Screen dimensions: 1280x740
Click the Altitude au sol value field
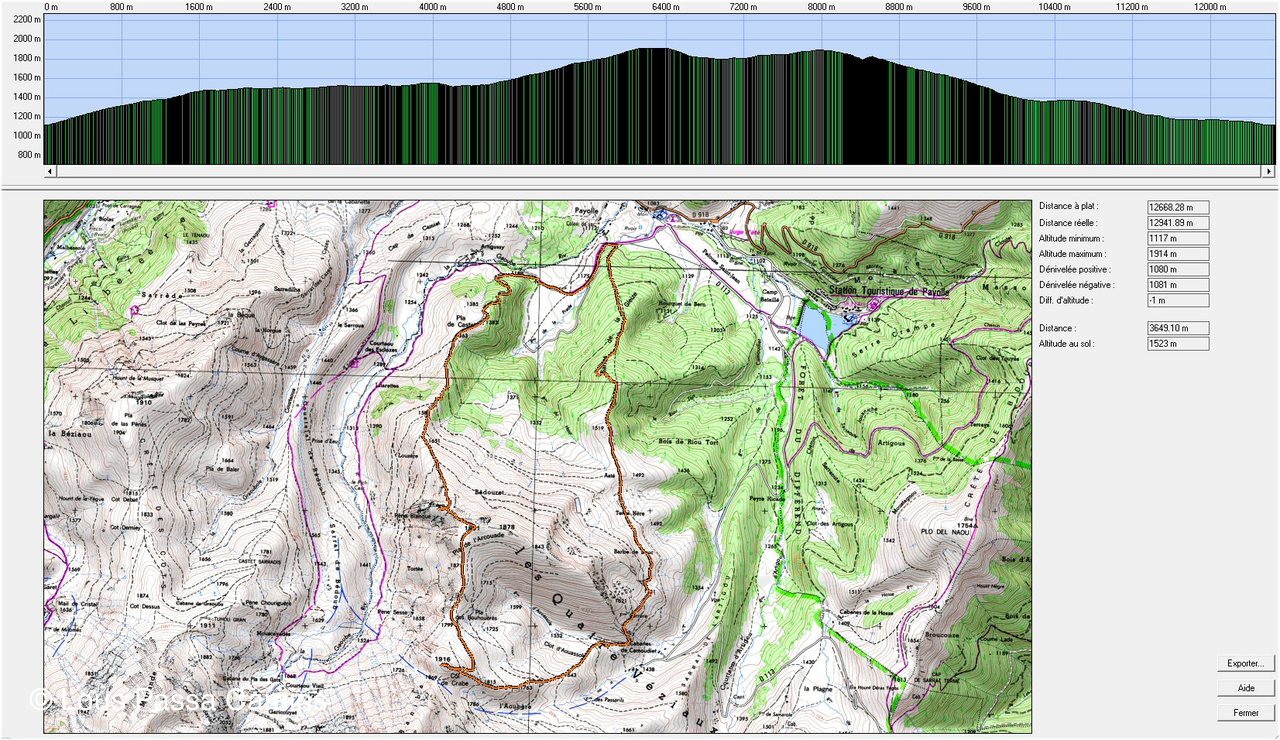click(x=1178, y=344)
